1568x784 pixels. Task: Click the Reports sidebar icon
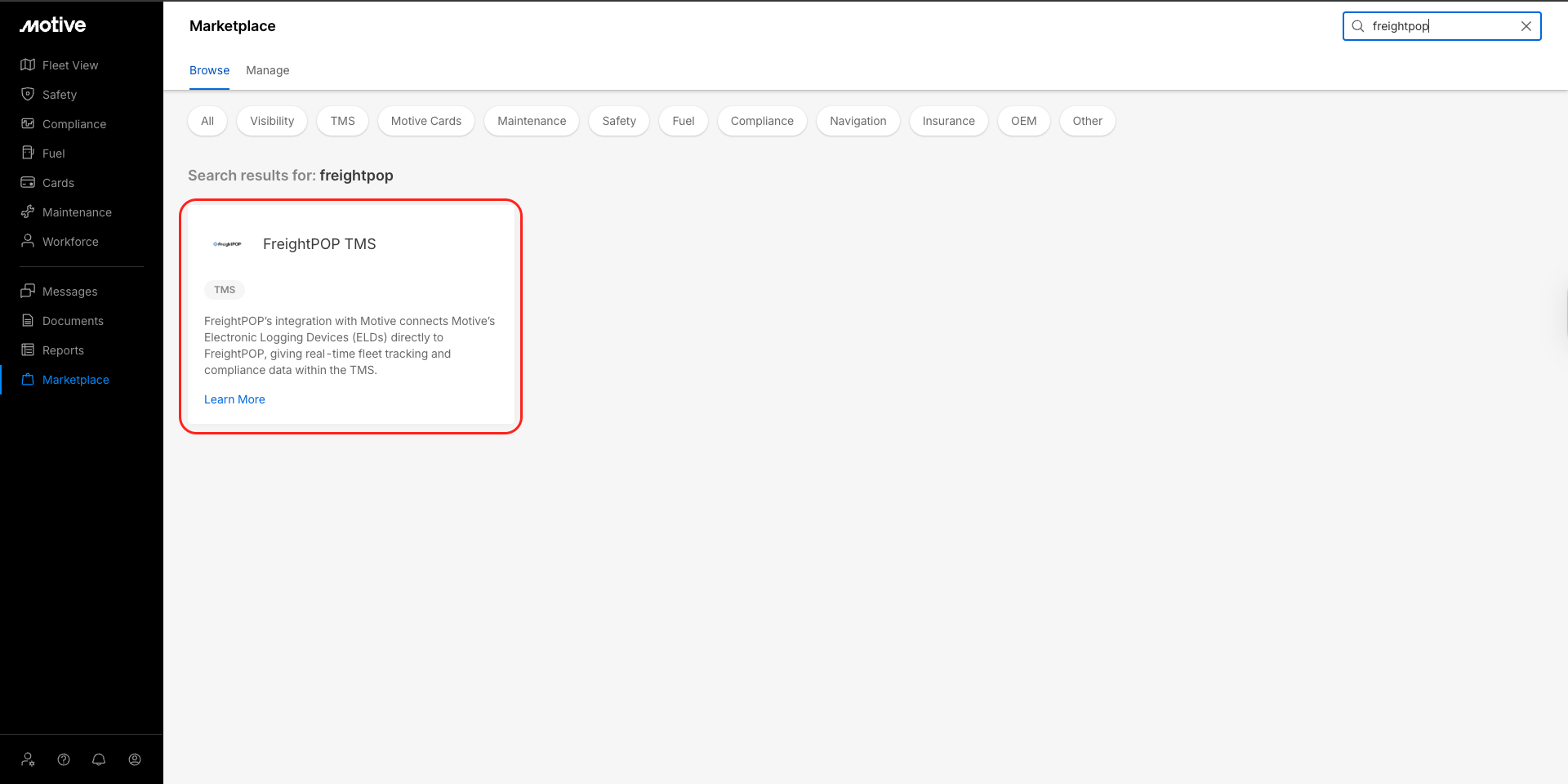coord(28,350)
